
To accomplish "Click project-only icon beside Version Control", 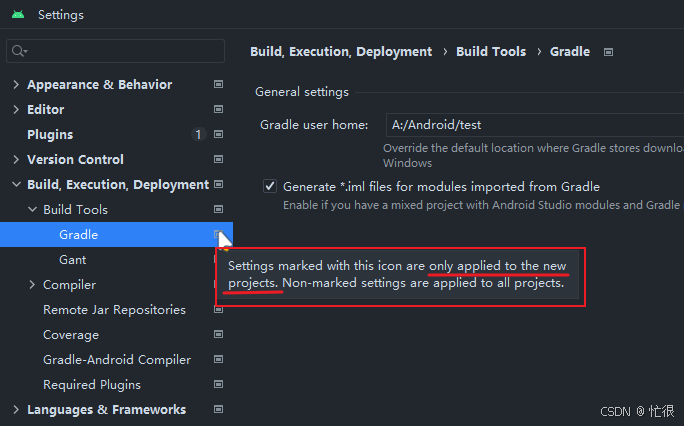I will [x=219, y=159].
